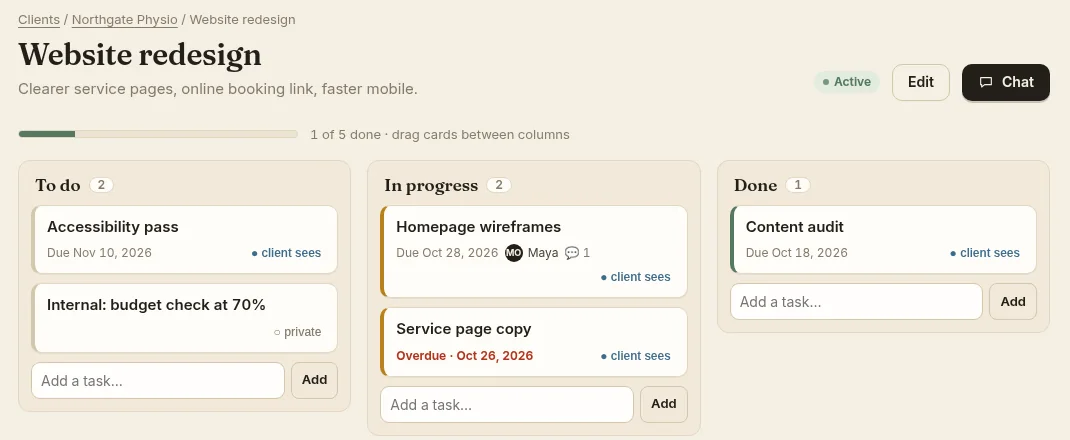Open the Service page copy card

[534, 342]
